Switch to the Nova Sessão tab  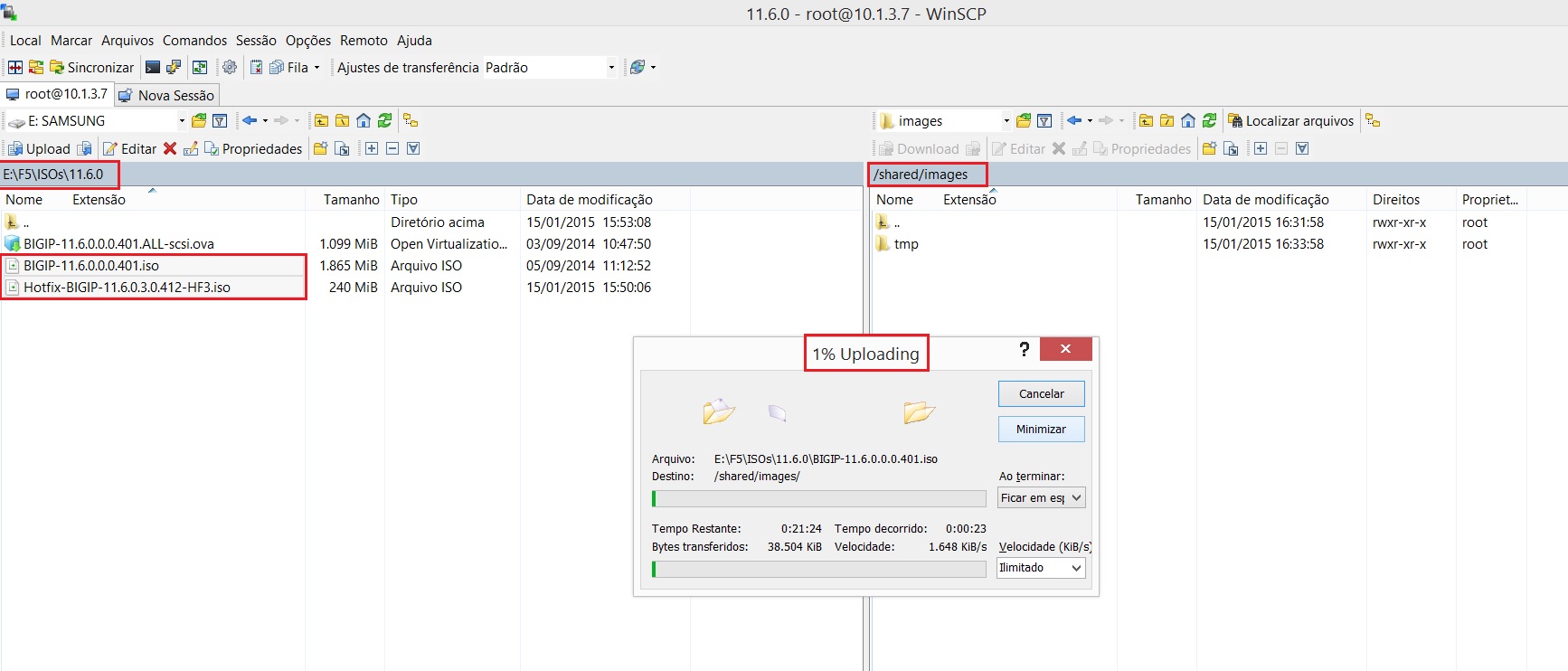pos(167,95)
